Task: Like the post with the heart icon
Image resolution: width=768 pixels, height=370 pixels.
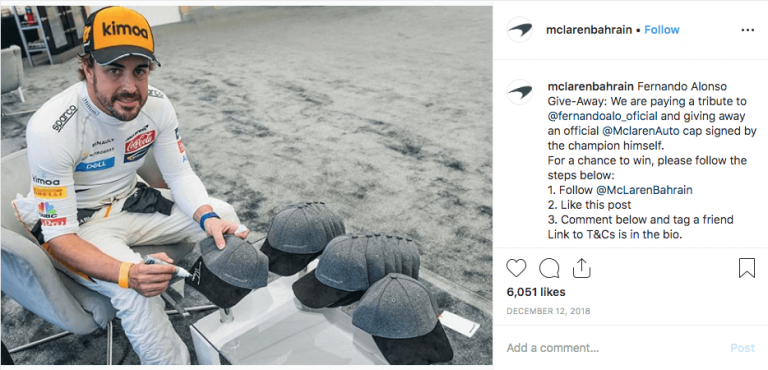Action: (516, 268)
